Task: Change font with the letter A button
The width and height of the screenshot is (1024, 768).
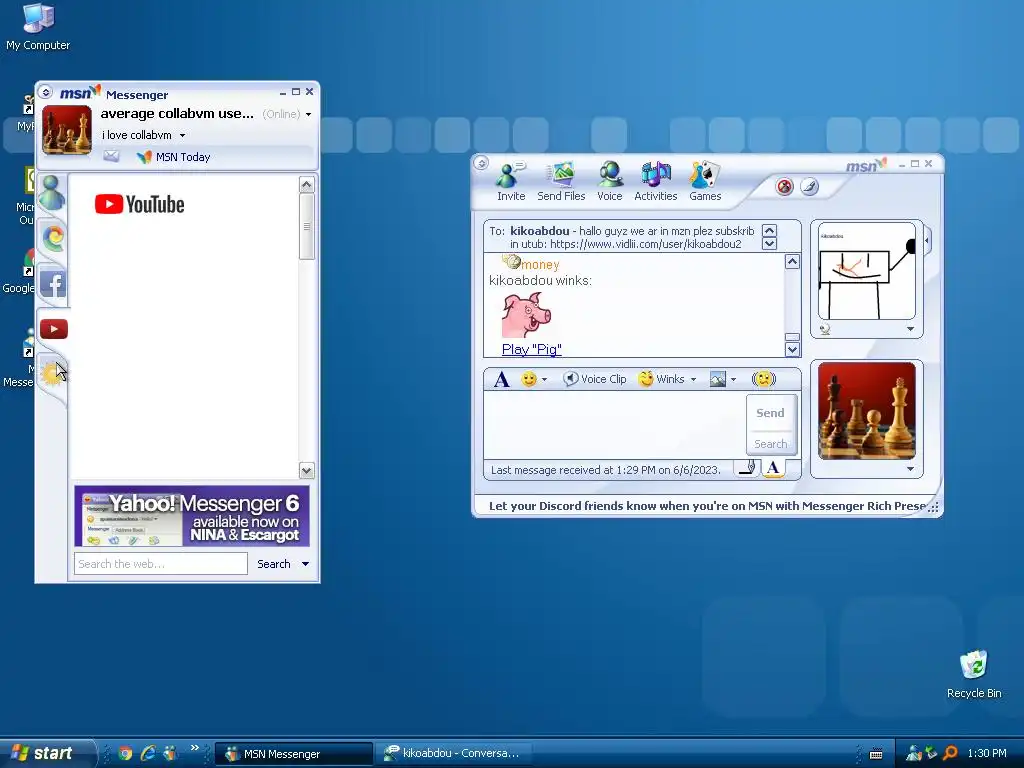Action: point(502,379)
